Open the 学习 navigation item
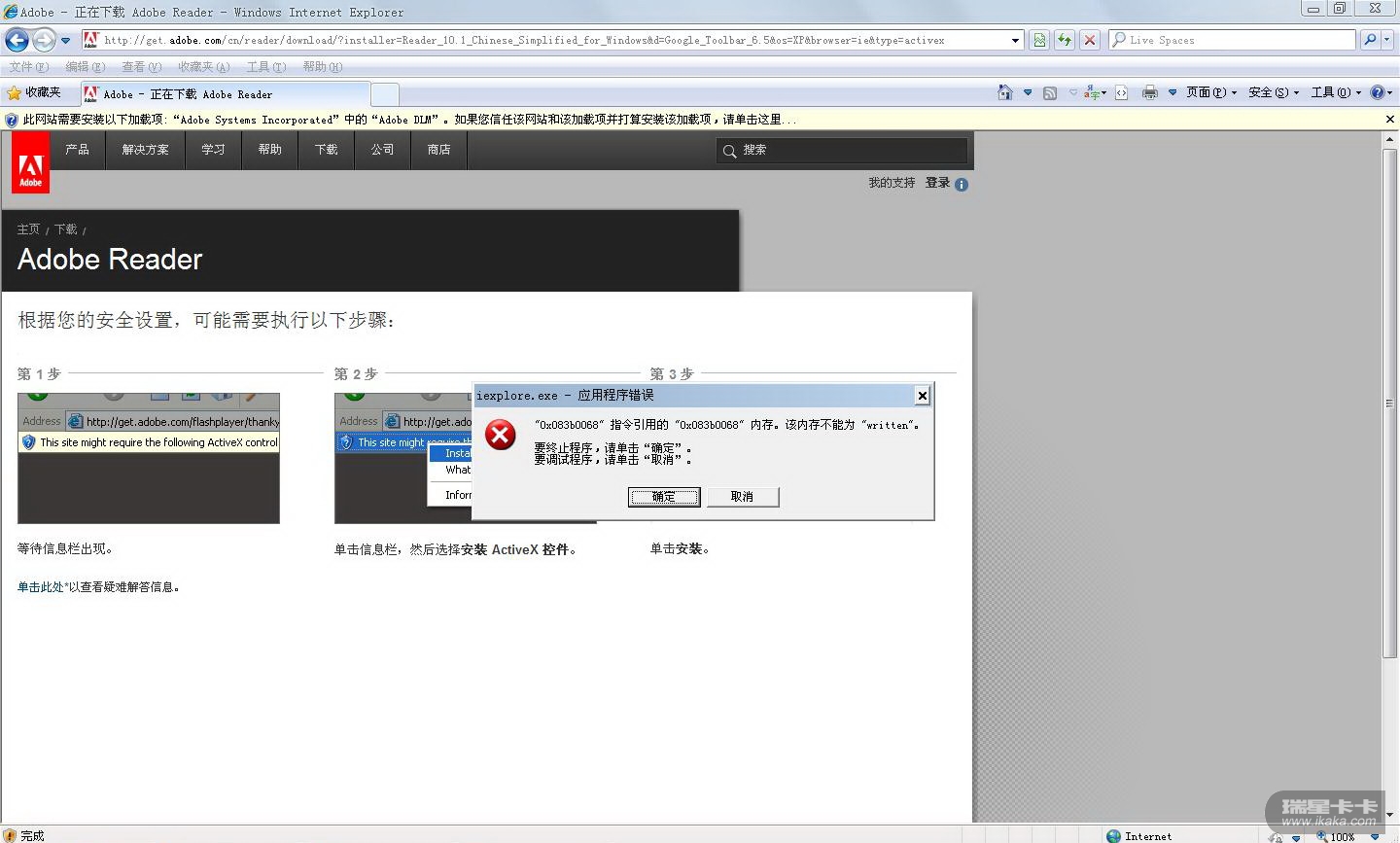The width and height of the screenshot is (1400, 843). tap(214, 150)
